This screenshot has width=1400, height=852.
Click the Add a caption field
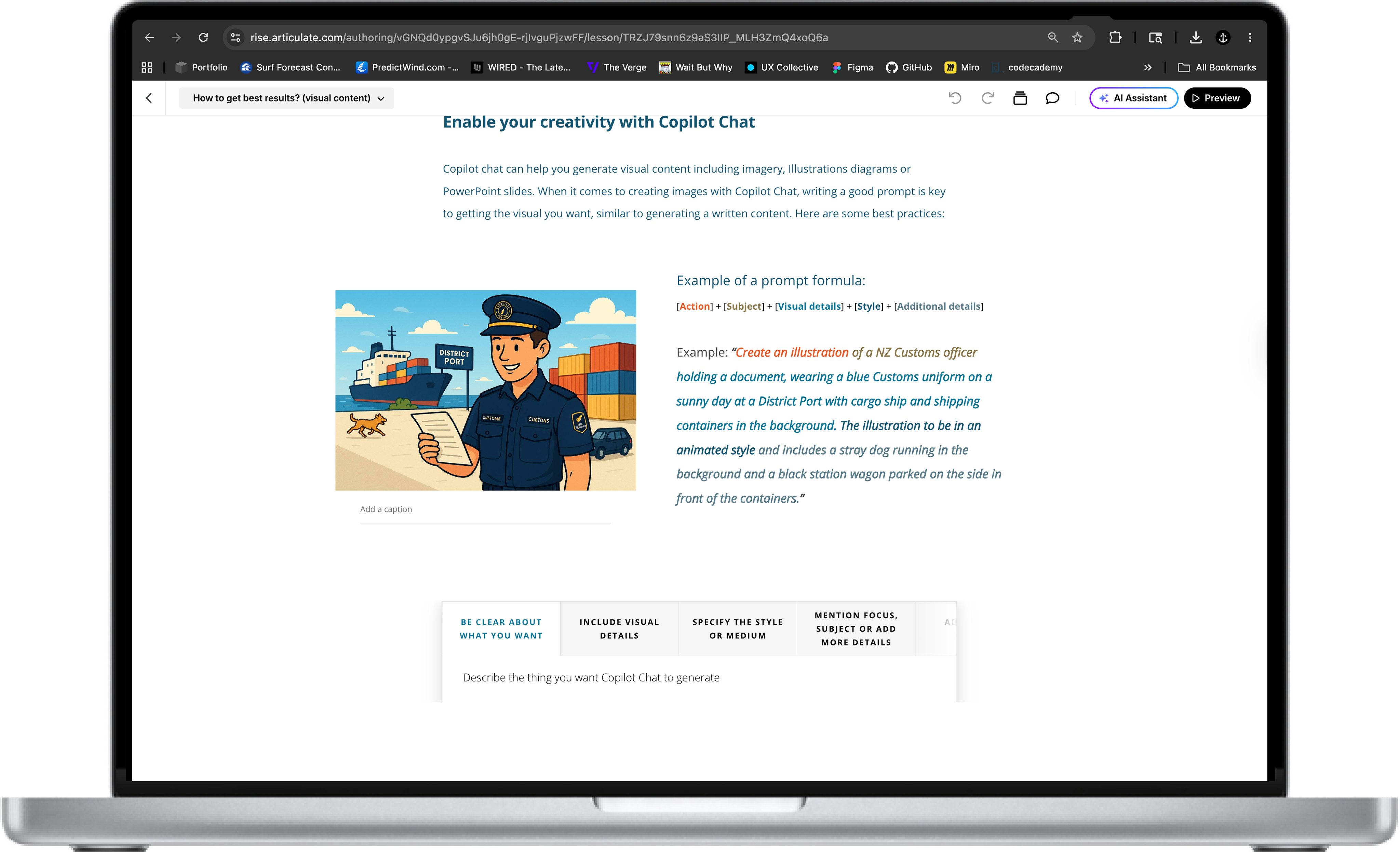tap(485, 510)
